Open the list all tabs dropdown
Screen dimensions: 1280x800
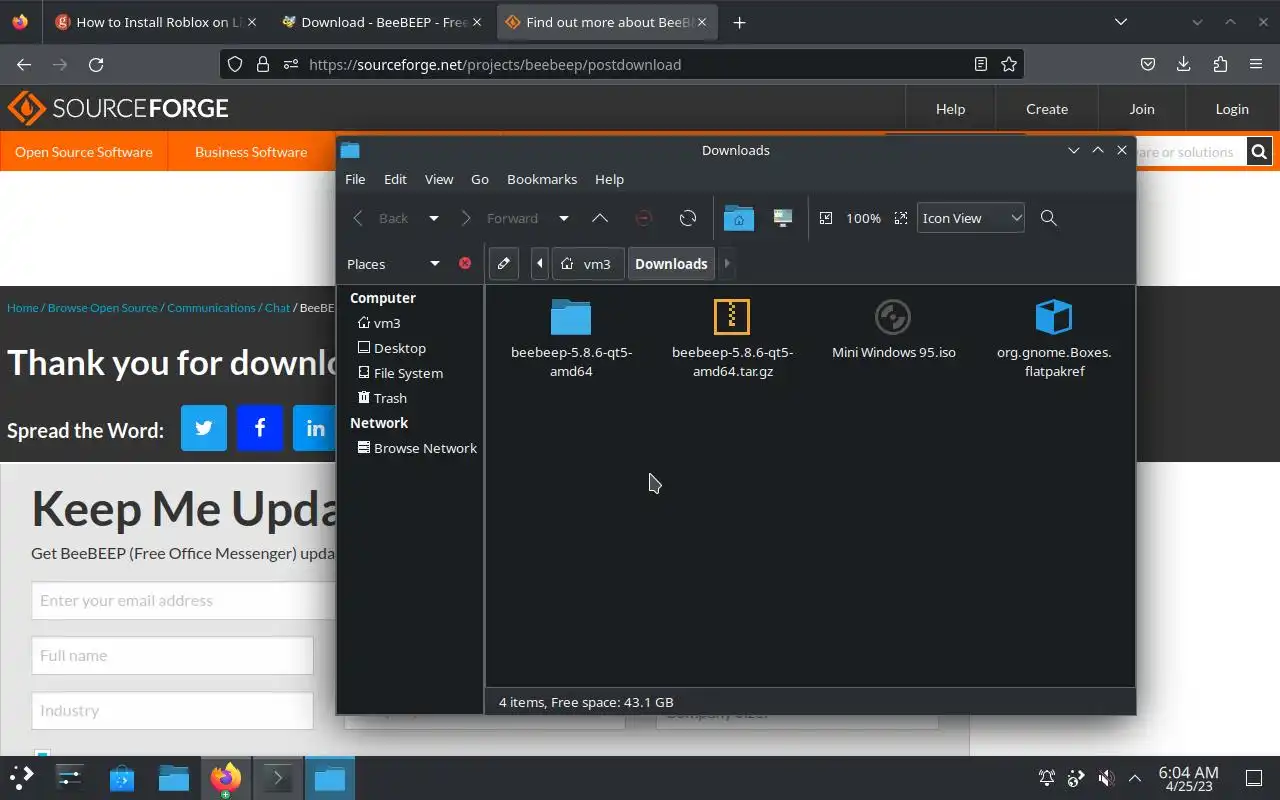(x=1121, y=22)
